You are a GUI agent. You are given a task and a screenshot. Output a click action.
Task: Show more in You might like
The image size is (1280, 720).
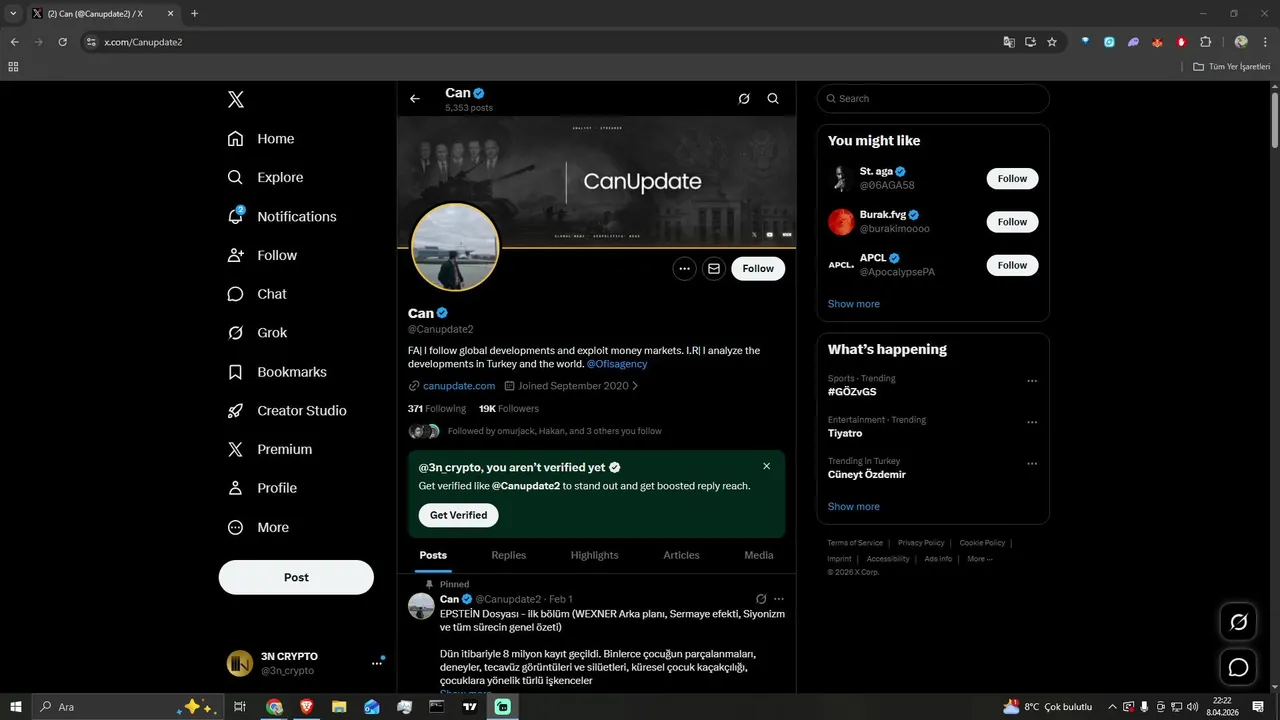pyautogui.click(x=854, y=304)
